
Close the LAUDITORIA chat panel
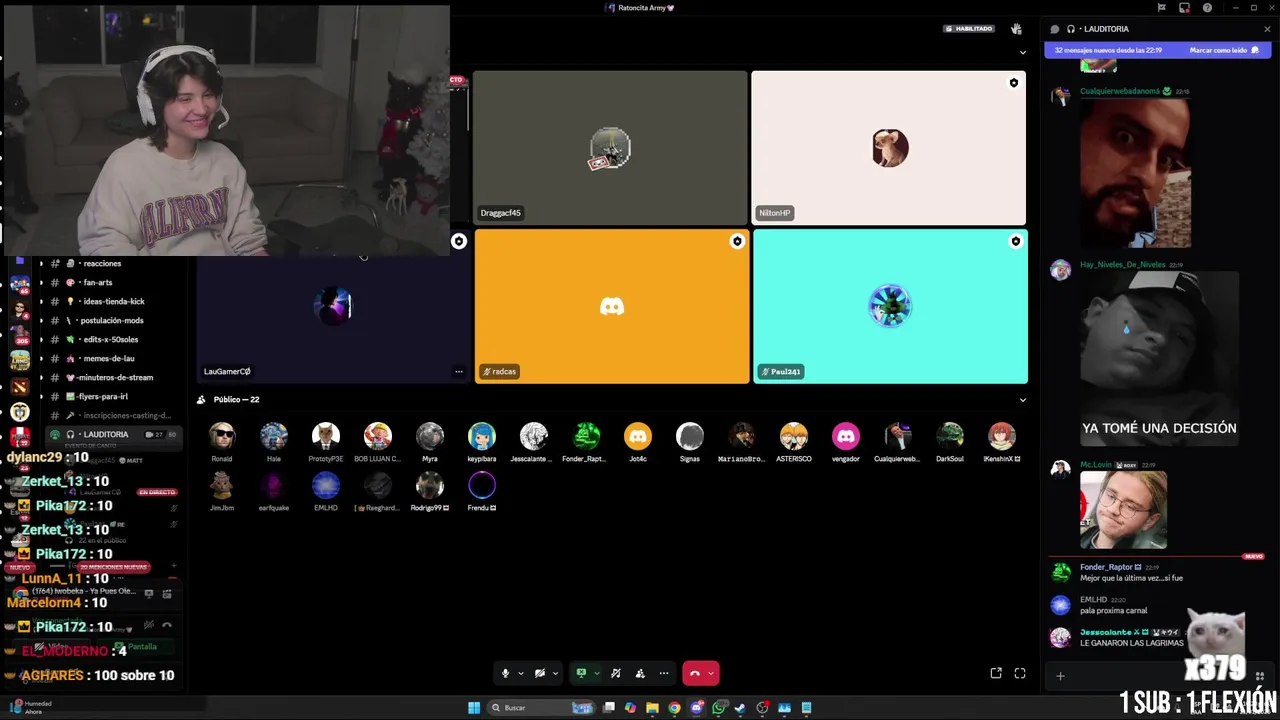[1267, 29]
